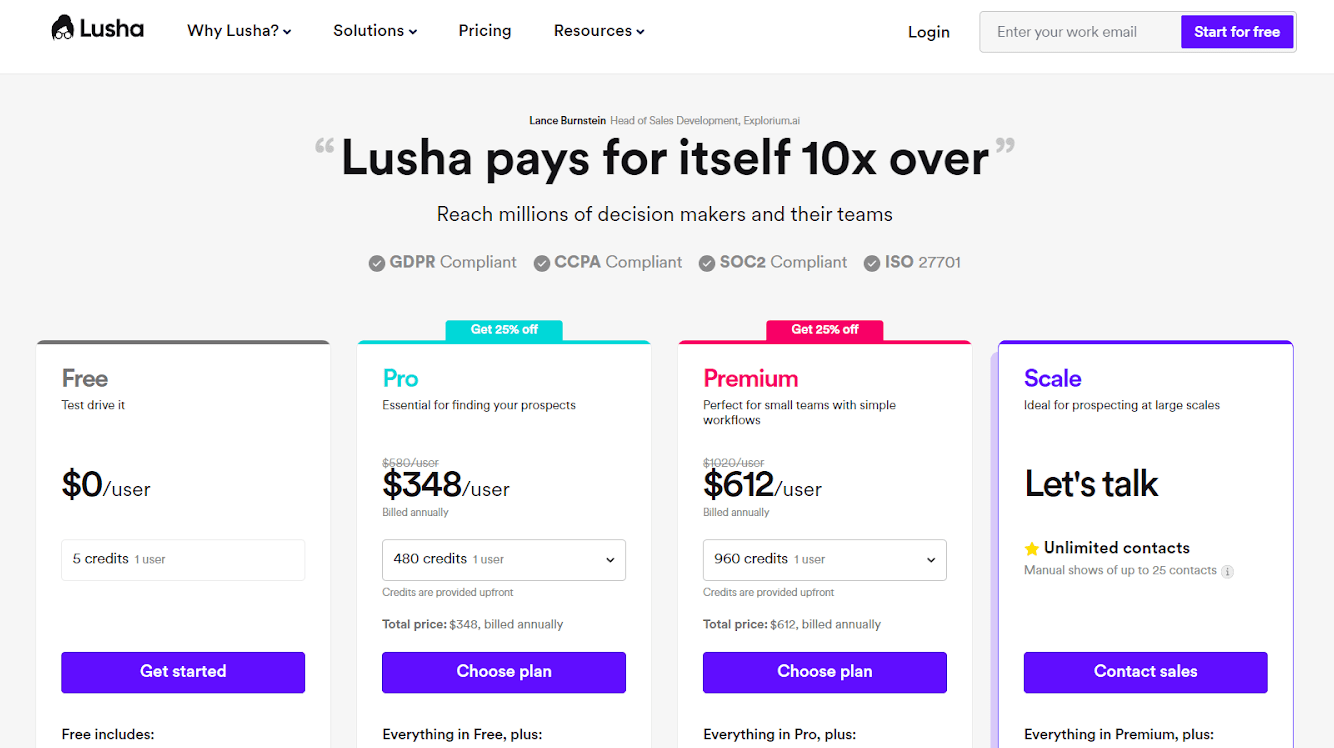
Task: Expand the Why Lusha? menu
Action: point(239,31)
